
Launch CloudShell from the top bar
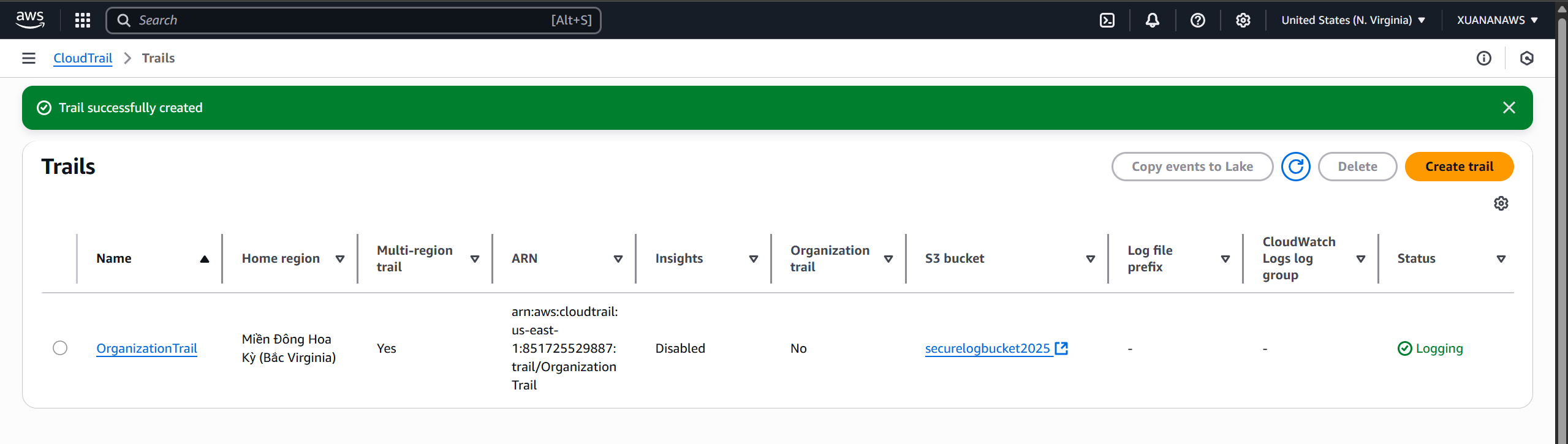(x=1107, y=20)
